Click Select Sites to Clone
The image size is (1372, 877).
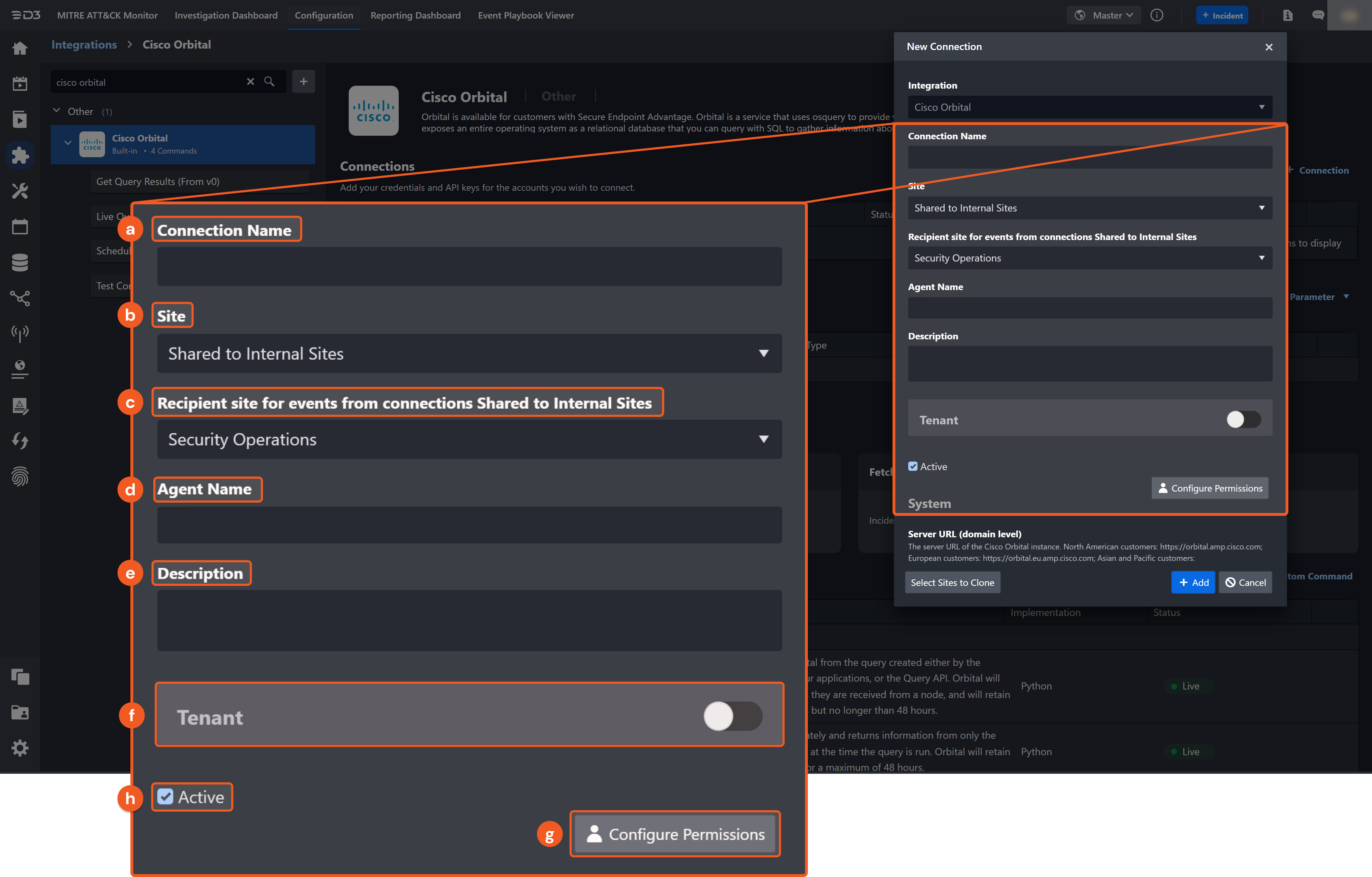point(953,582)
